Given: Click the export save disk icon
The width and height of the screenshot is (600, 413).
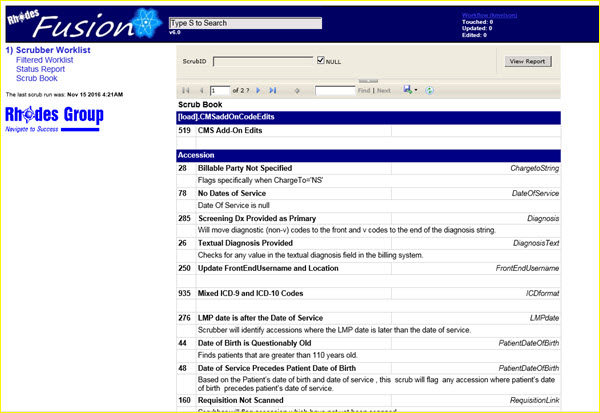Looking at the screenshot, I should (408, 90).
